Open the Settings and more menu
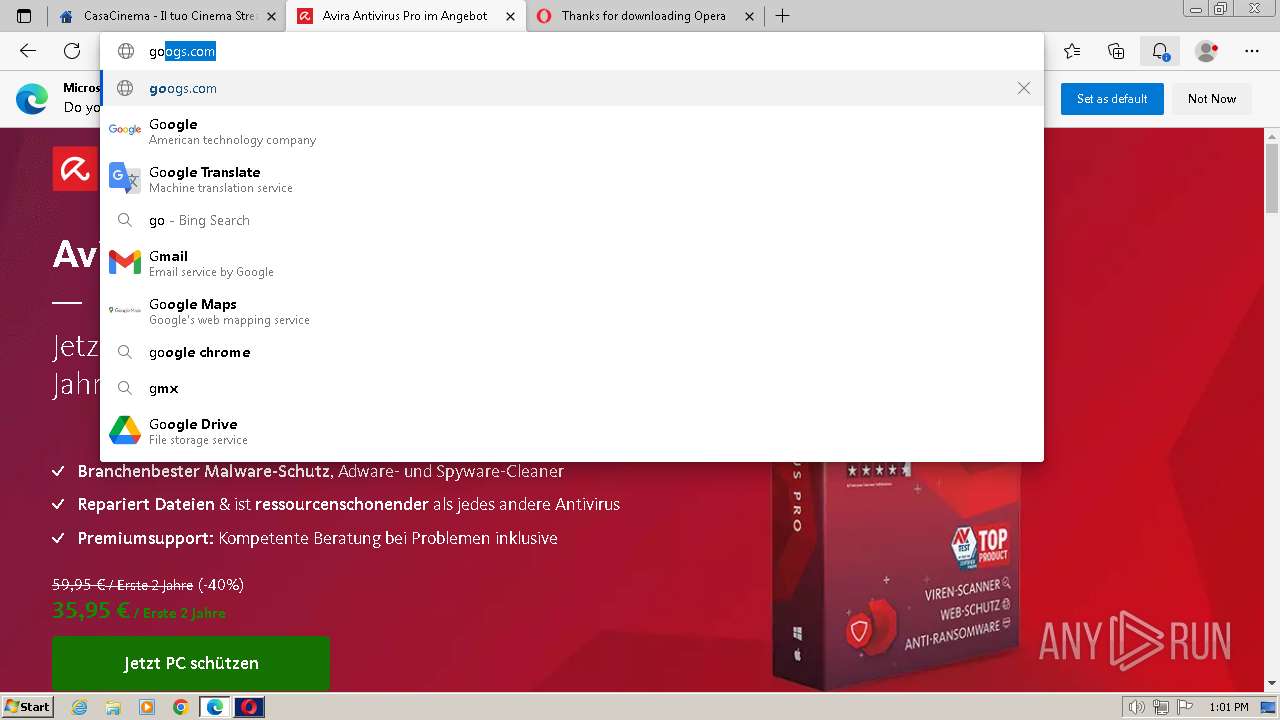This screenshot has height=720, width=1280. 1252,51
